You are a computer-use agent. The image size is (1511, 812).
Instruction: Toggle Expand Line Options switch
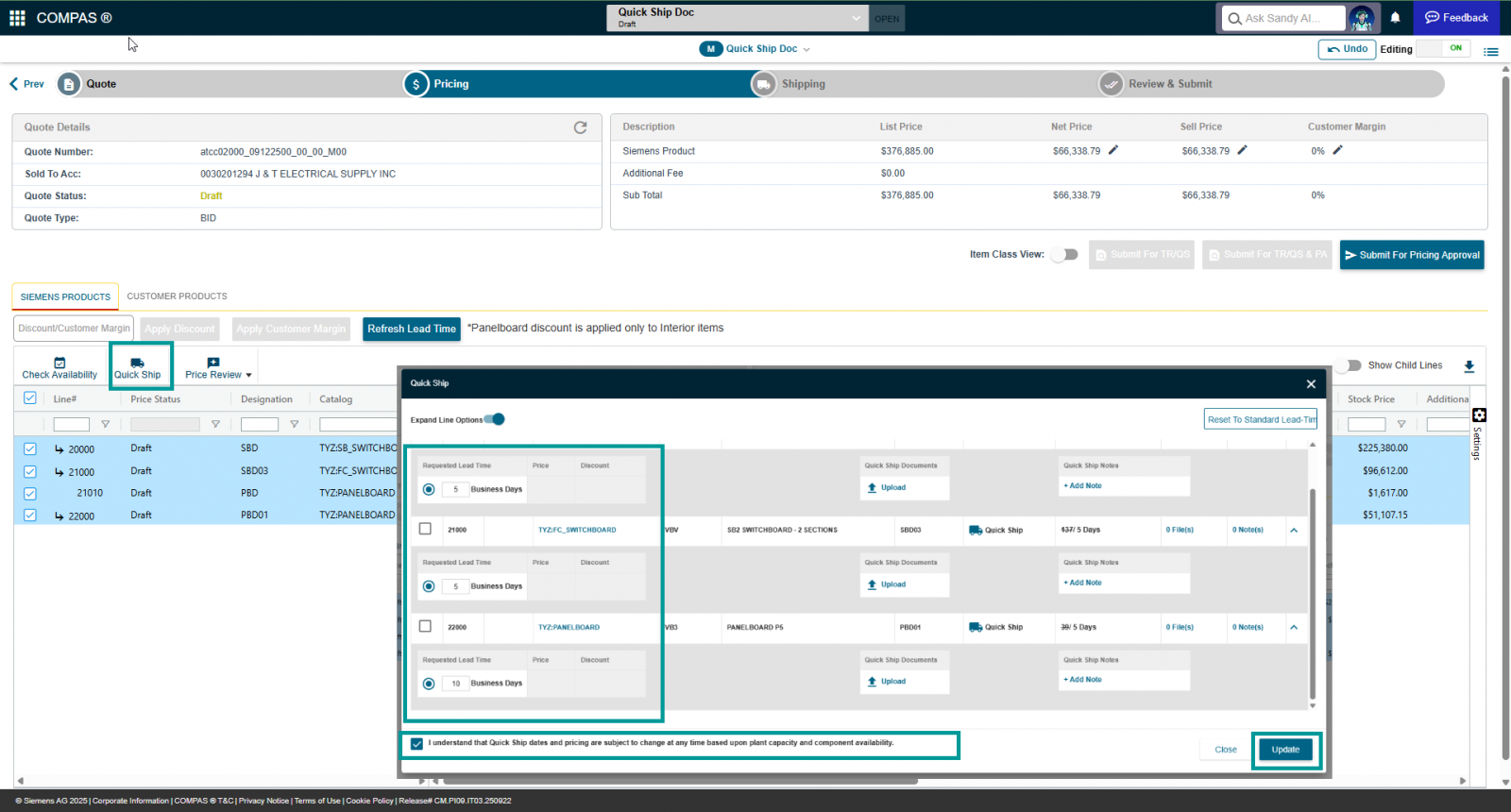494,419
